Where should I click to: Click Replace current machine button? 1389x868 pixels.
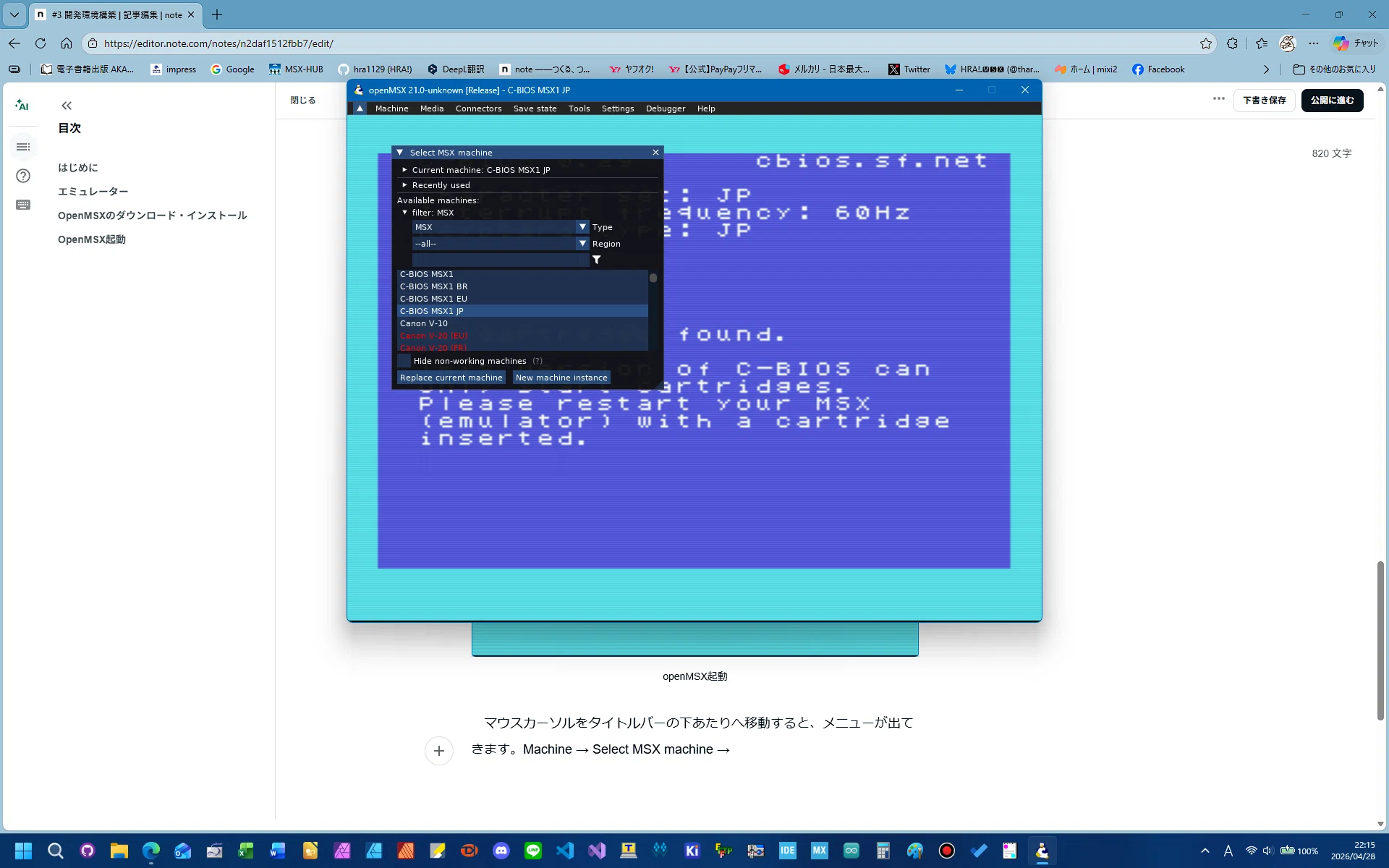451,378
